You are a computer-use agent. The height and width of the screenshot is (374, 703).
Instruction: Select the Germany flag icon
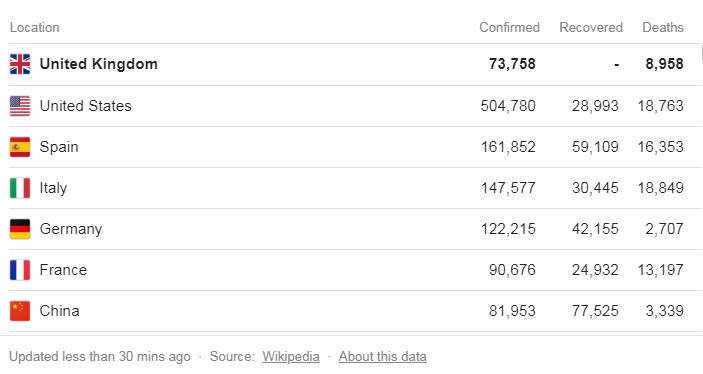pos(20,229)
